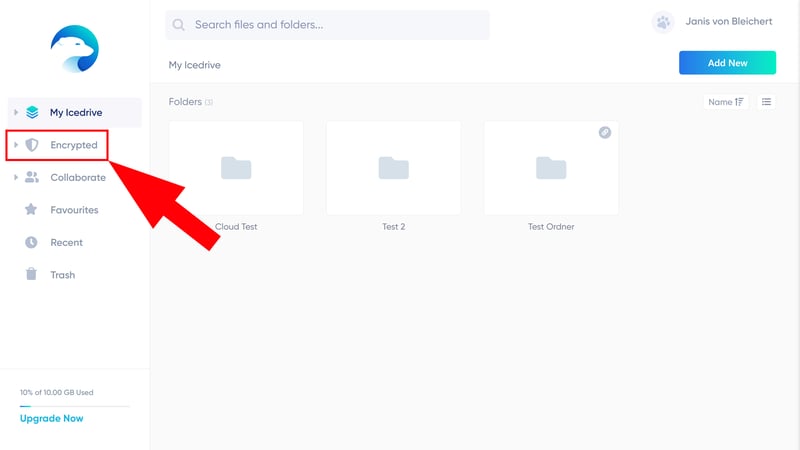Expand the Encrypted section arrow

(16, 145)
